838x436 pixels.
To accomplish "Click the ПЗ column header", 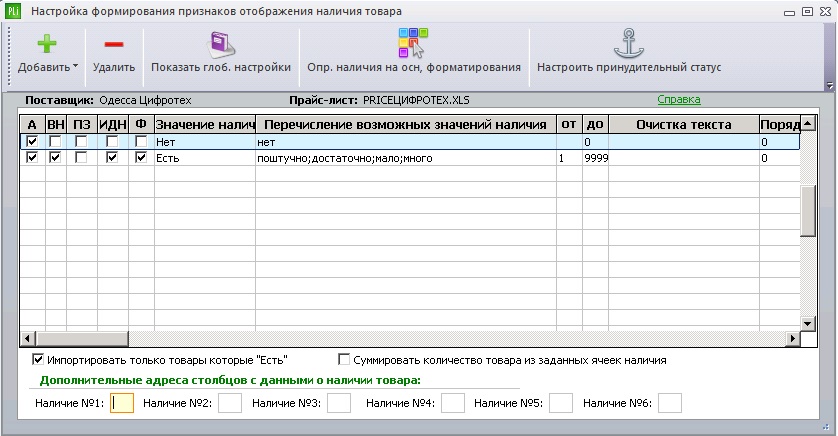I will coord(82,124).
